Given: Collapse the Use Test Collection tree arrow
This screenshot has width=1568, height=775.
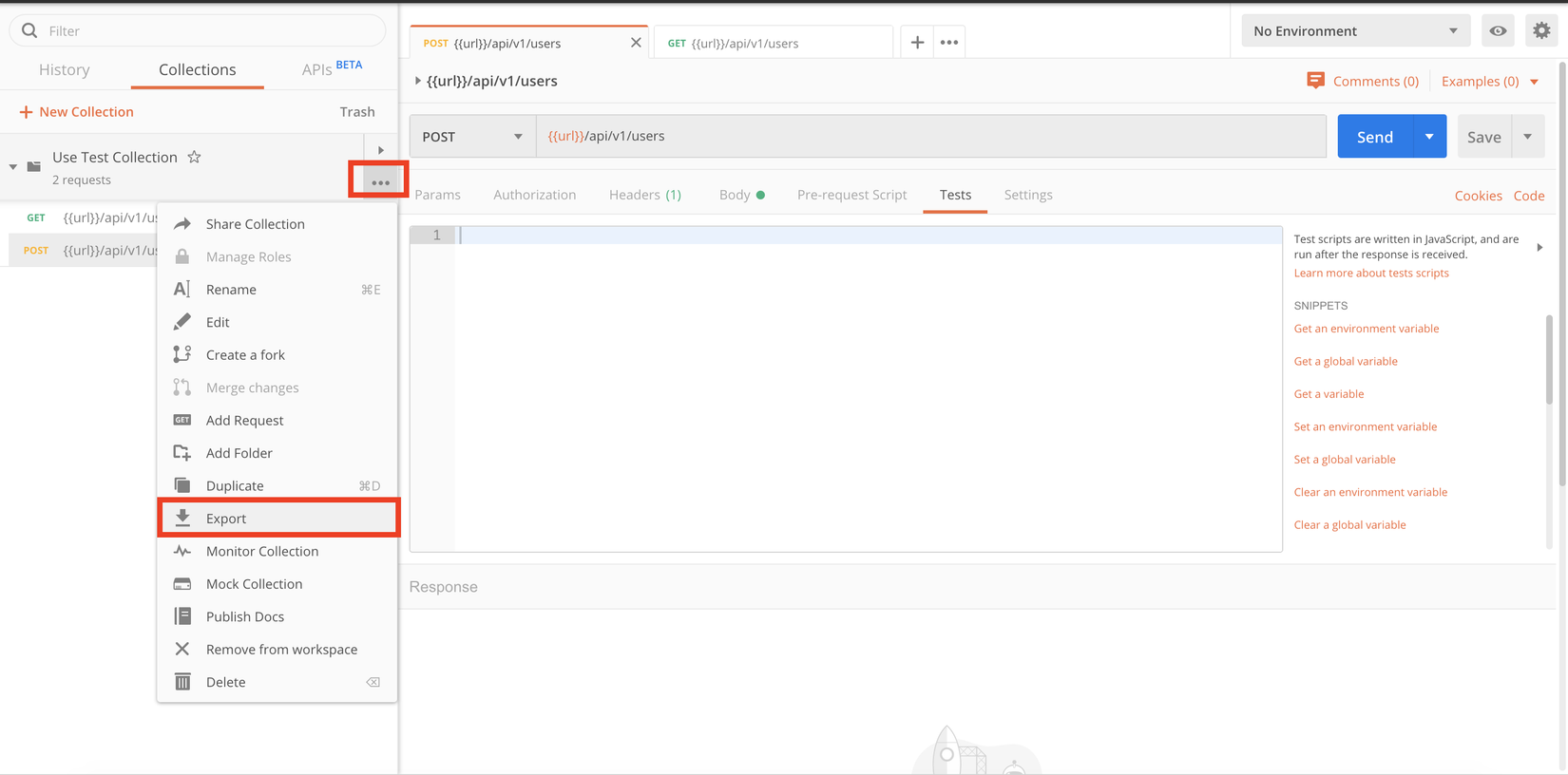Looking at the screenshot, I should point(13,167).
